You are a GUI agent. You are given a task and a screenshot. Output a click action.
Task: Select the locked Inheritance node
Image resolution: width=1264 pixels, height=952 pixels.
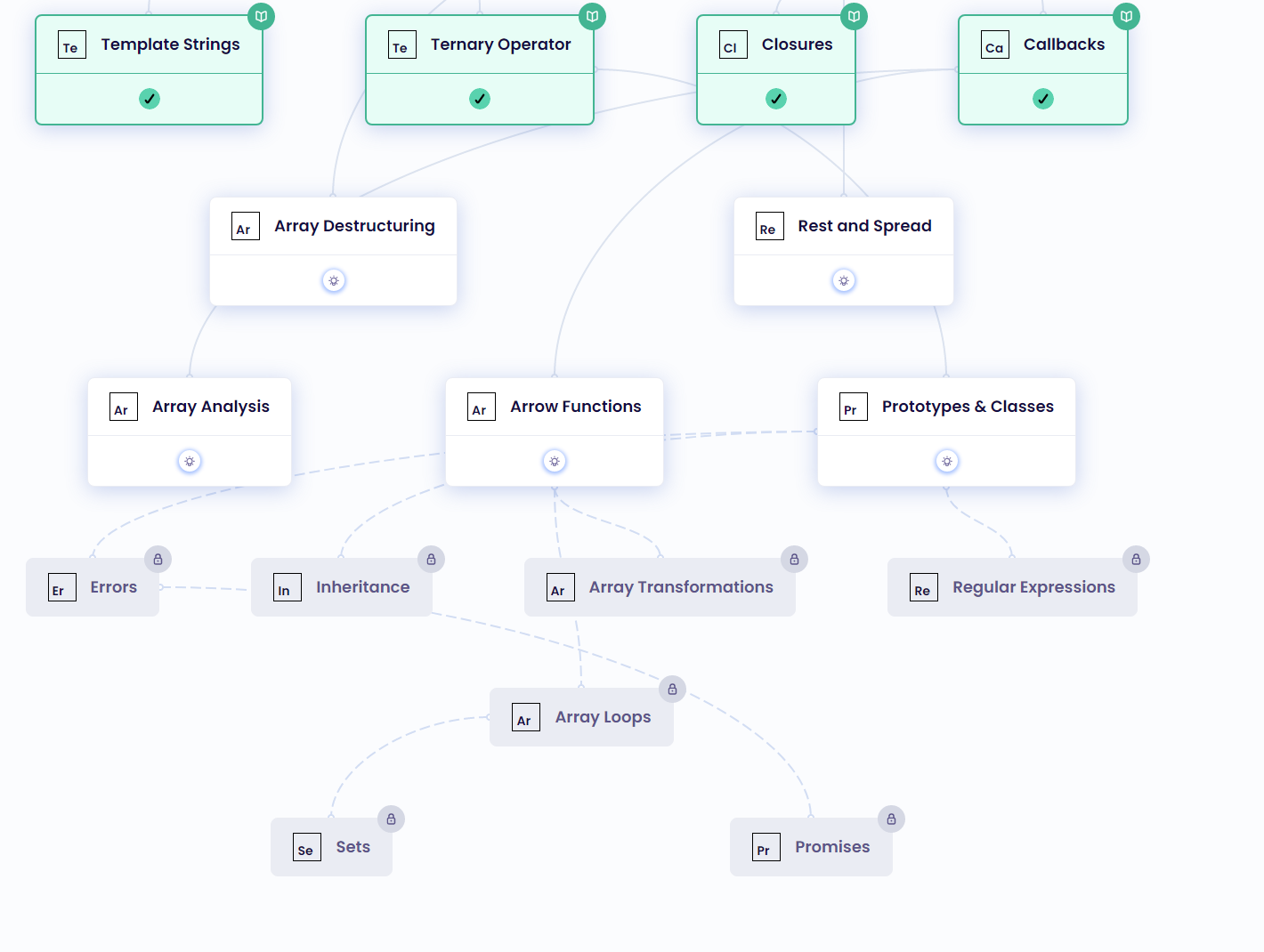pyautogui.click(x=362, y=587)
